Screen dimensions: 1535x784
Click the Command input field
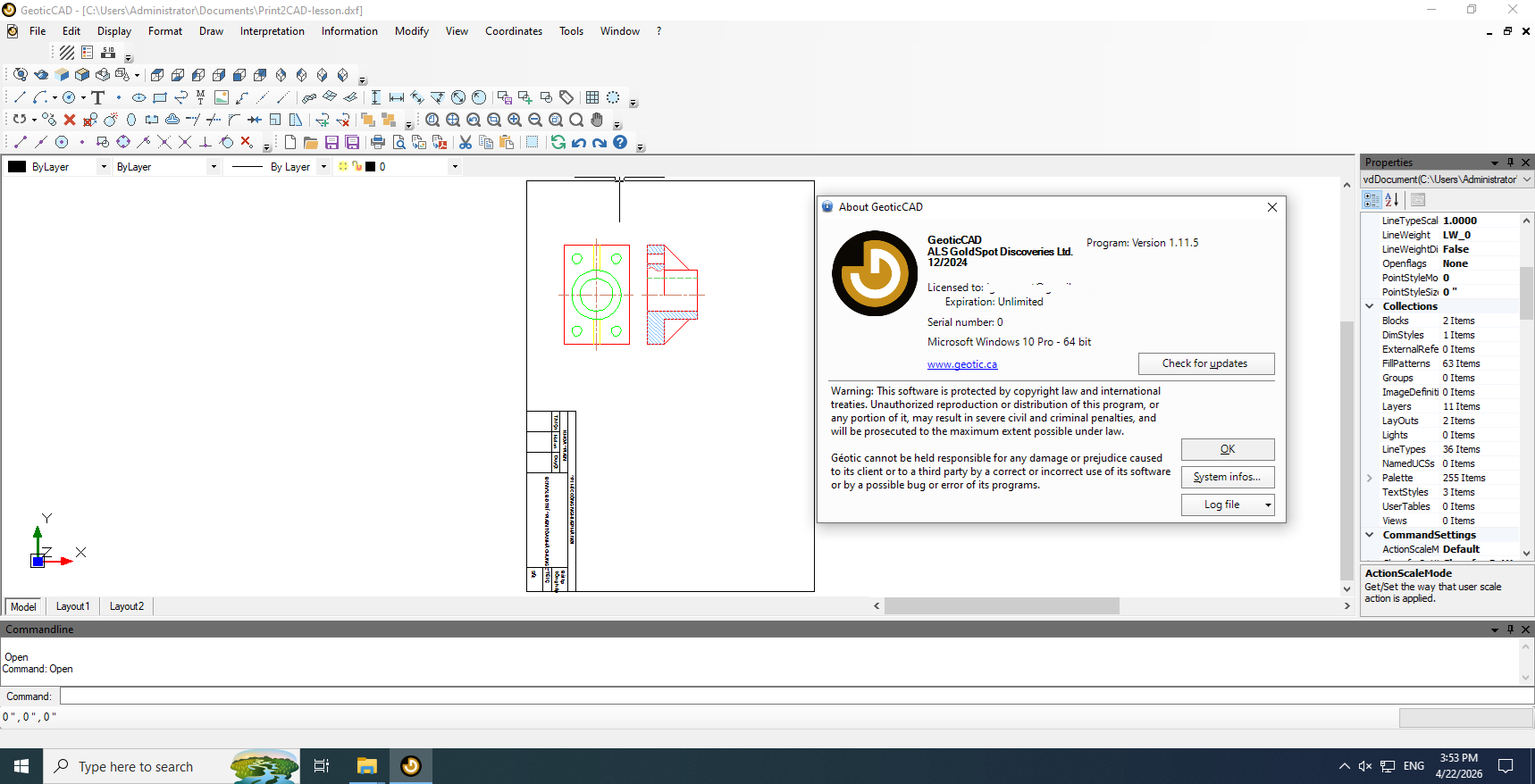click(795, 696)
